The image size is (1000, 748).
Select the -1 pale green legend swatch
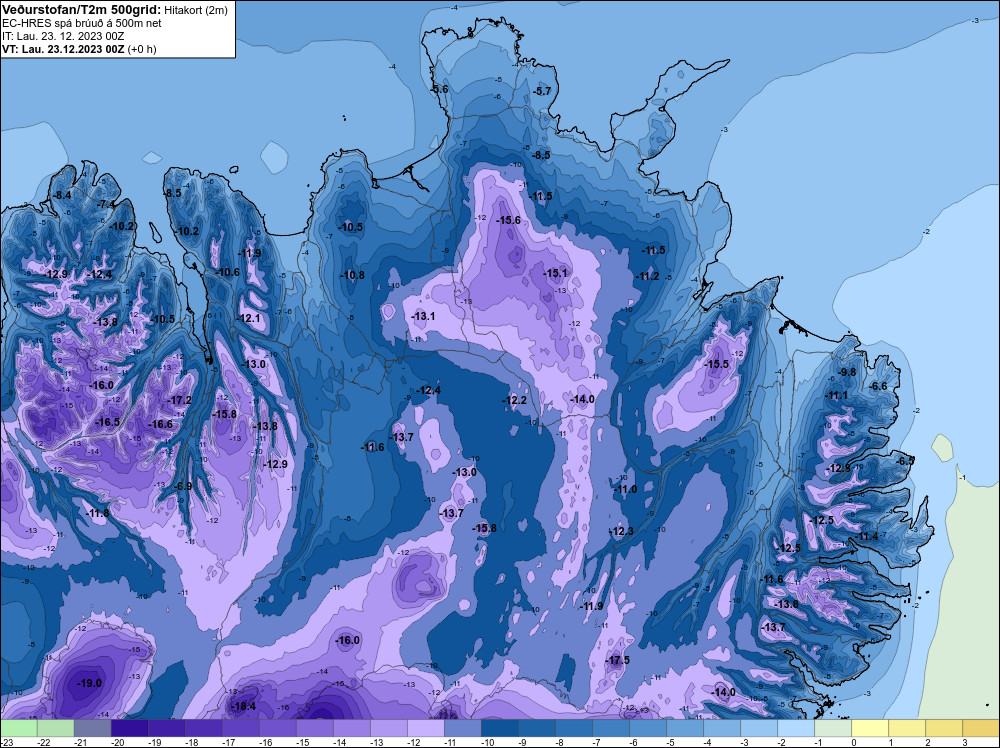pyautogui.click(x=832, y=728)
